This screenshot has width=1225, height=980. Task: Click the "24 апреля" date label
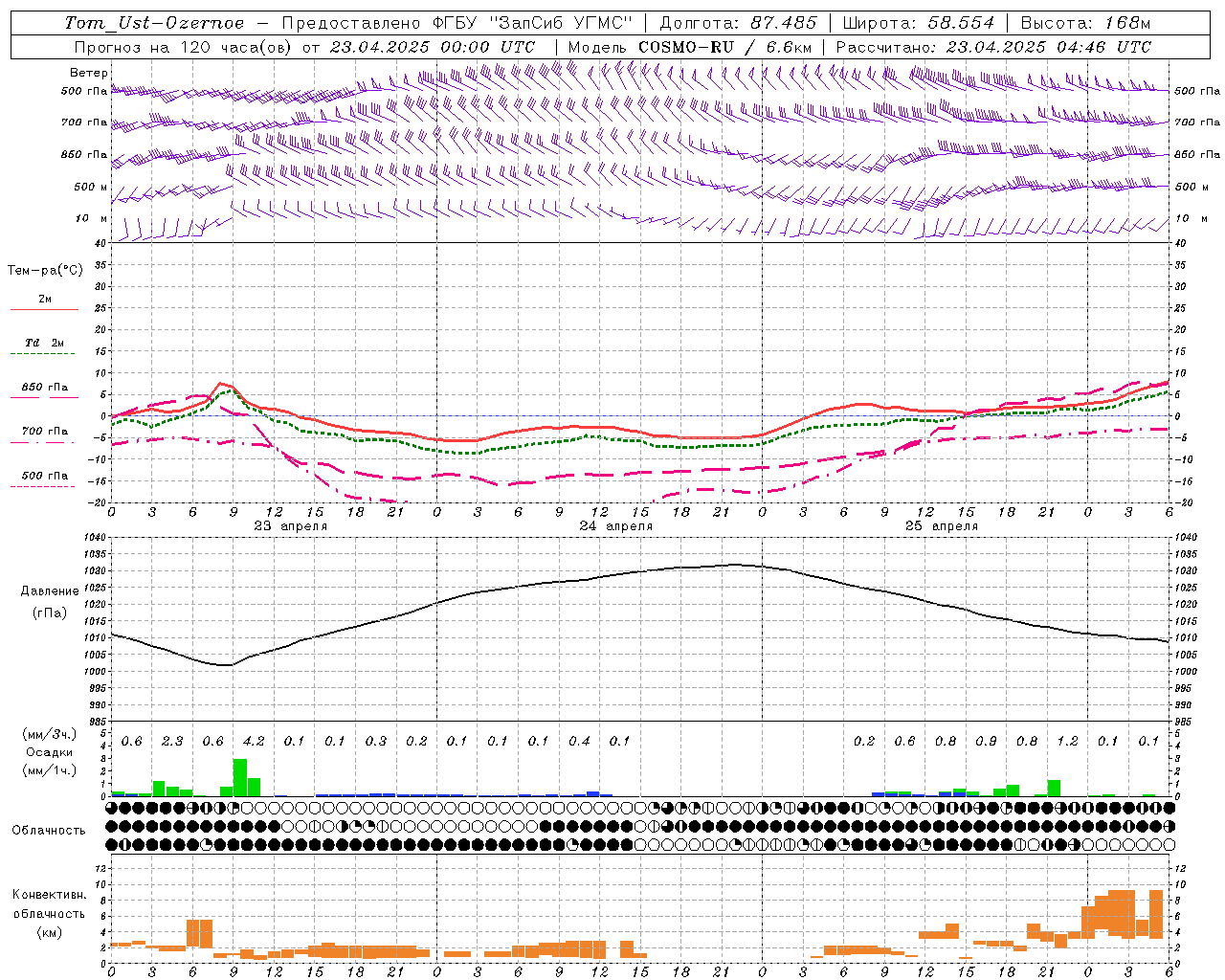[616, 526]
